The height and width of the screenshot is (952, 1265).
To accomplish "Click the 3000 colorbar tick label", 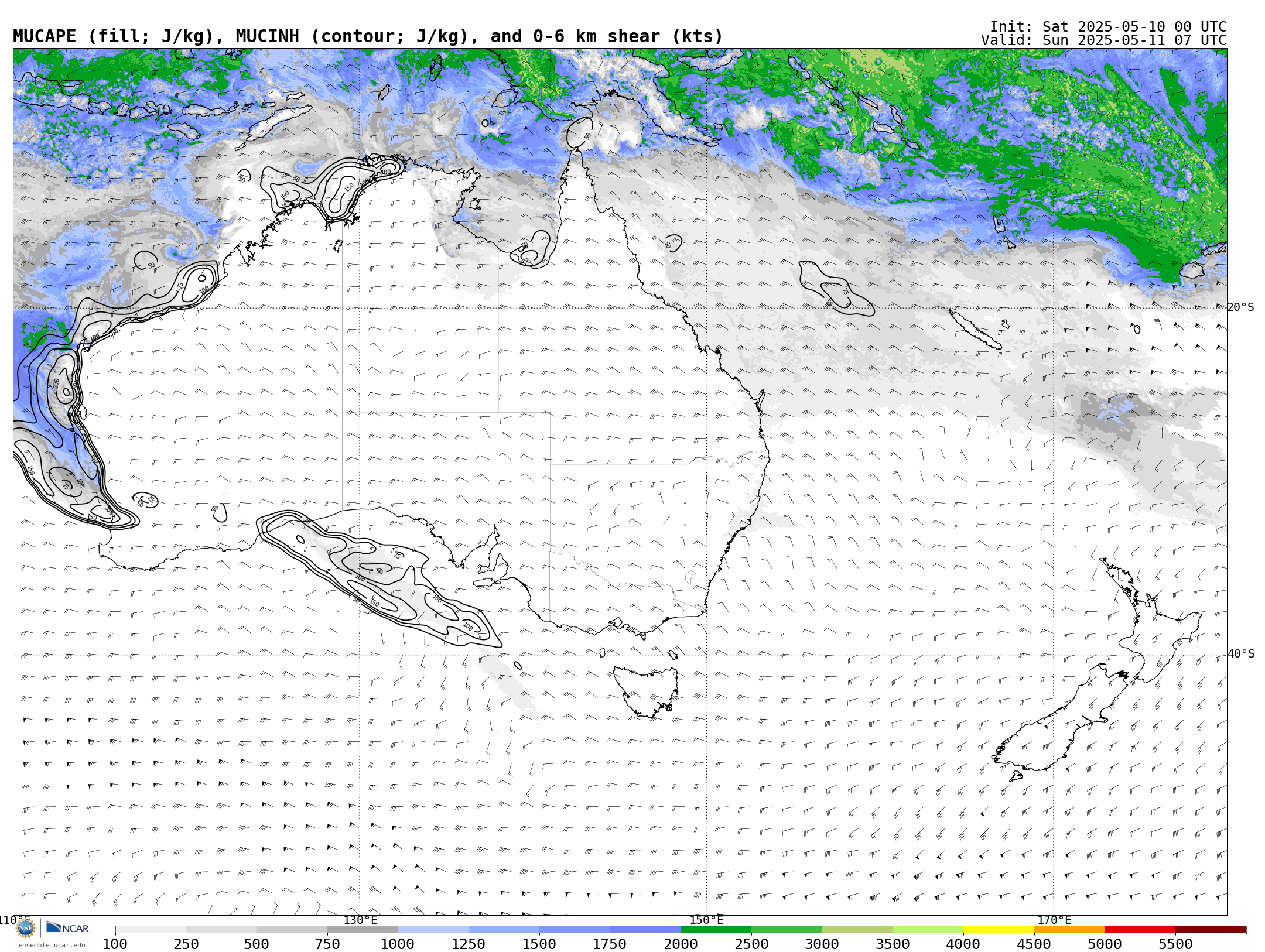I will coord(822,944).
